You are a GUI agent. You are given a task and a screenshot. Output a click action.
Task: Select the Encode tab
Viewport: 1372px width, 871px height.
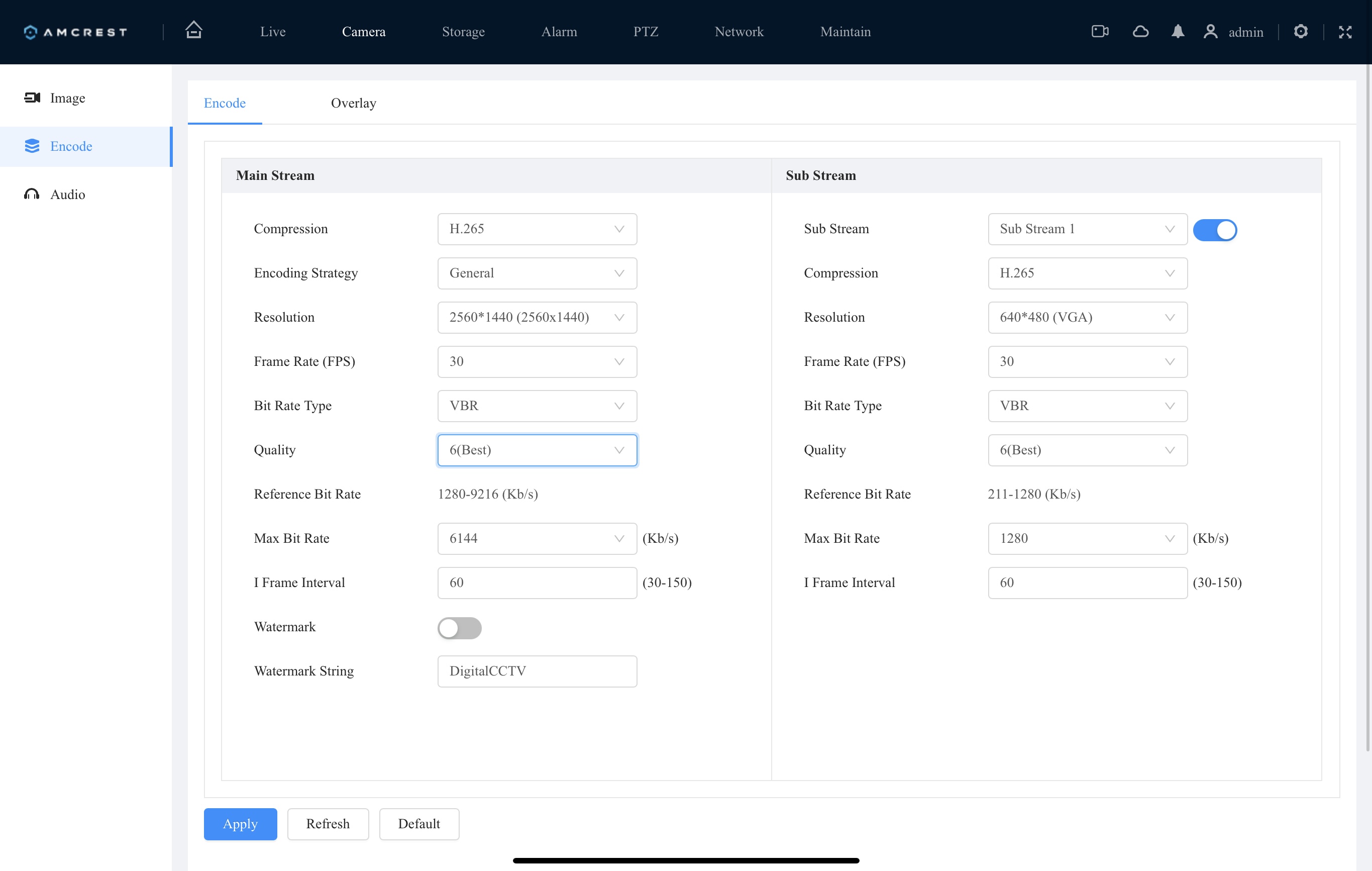225,103
